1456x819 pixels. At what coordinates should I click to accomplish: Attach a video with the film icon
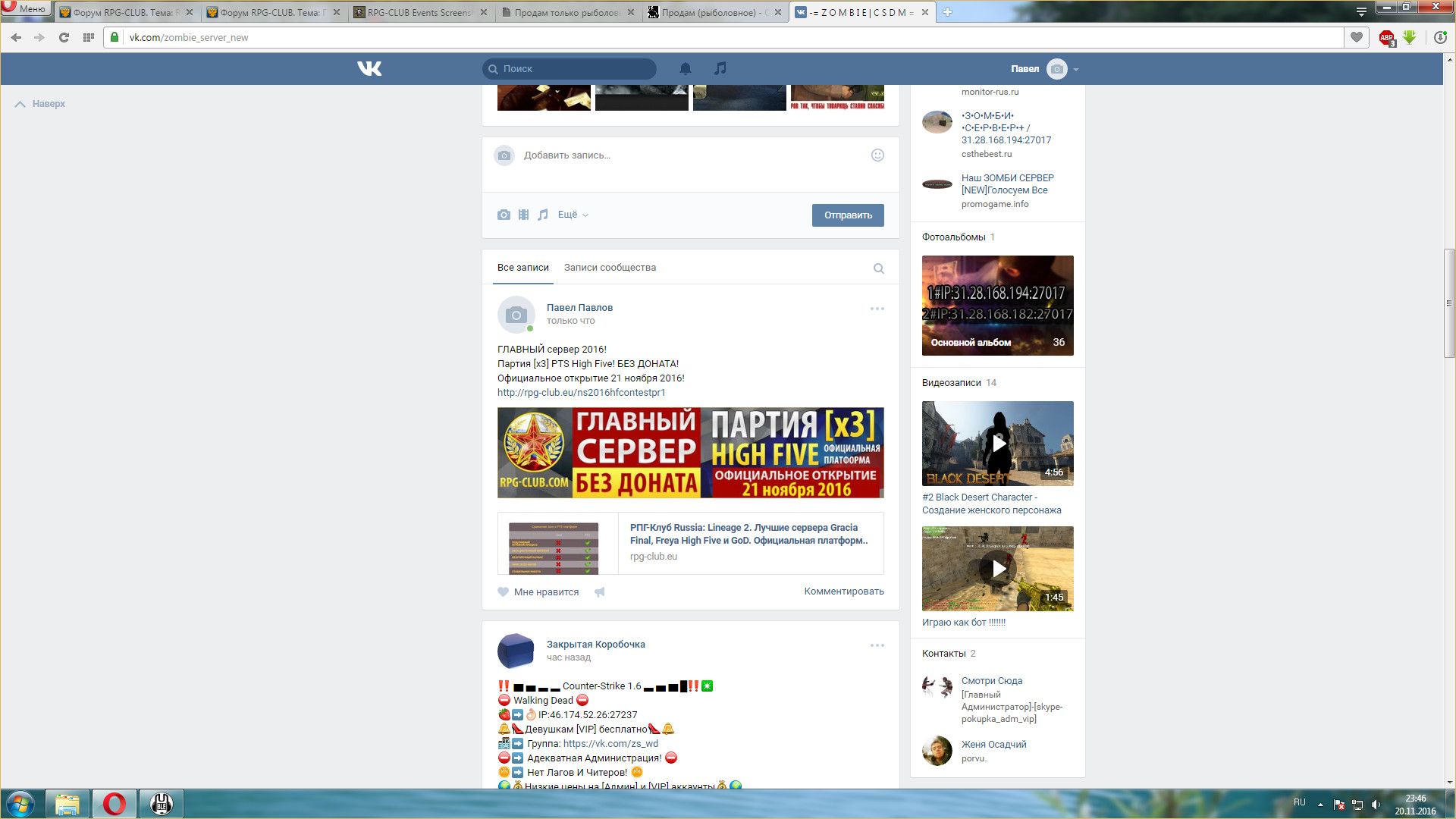click(x=523, y=215)
